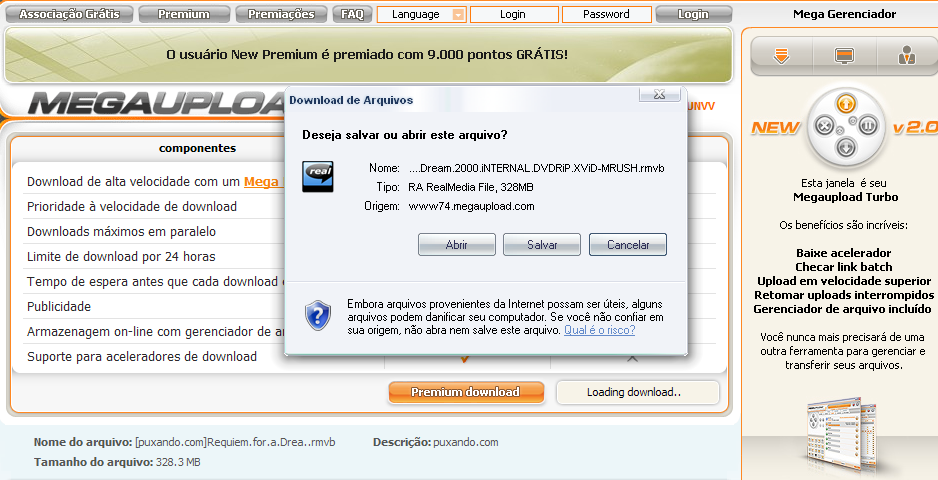Click the gray Login submit button
The image size is (938, 480).
pos(693,14)
